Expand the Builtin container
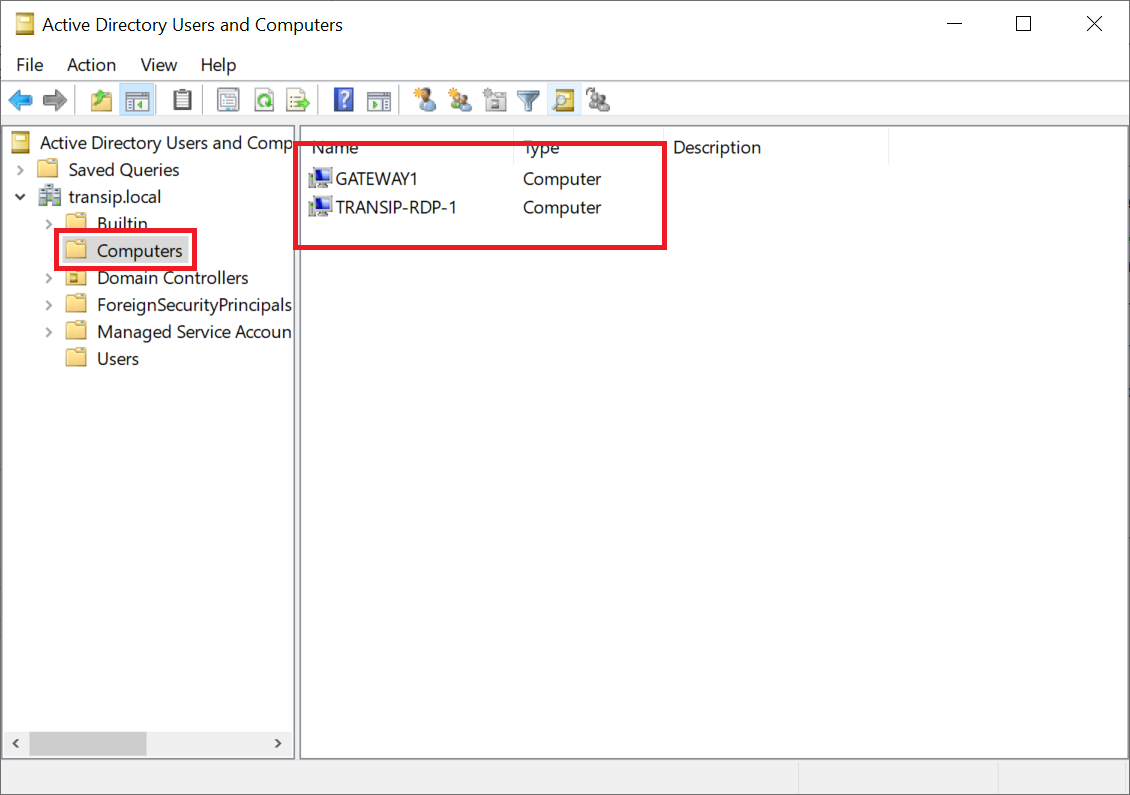The image size is (1130, 795). click(x=49, y=224)
